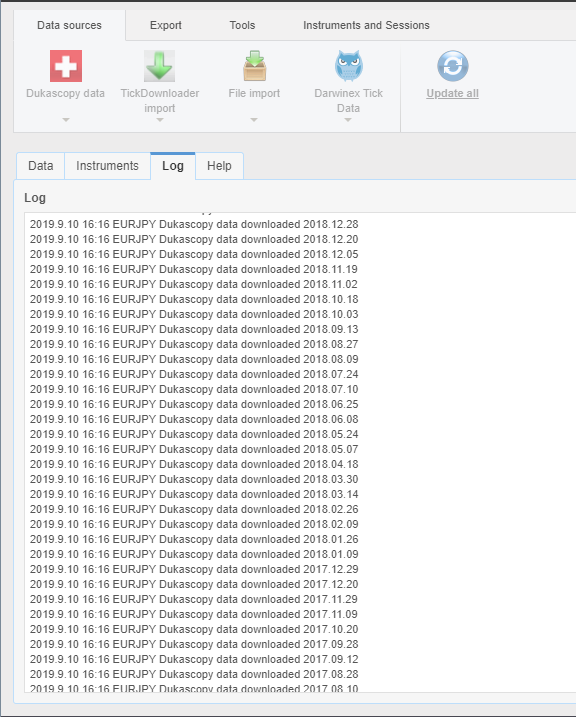Select log entry downloaded 2017.11.09

point(194,614)
